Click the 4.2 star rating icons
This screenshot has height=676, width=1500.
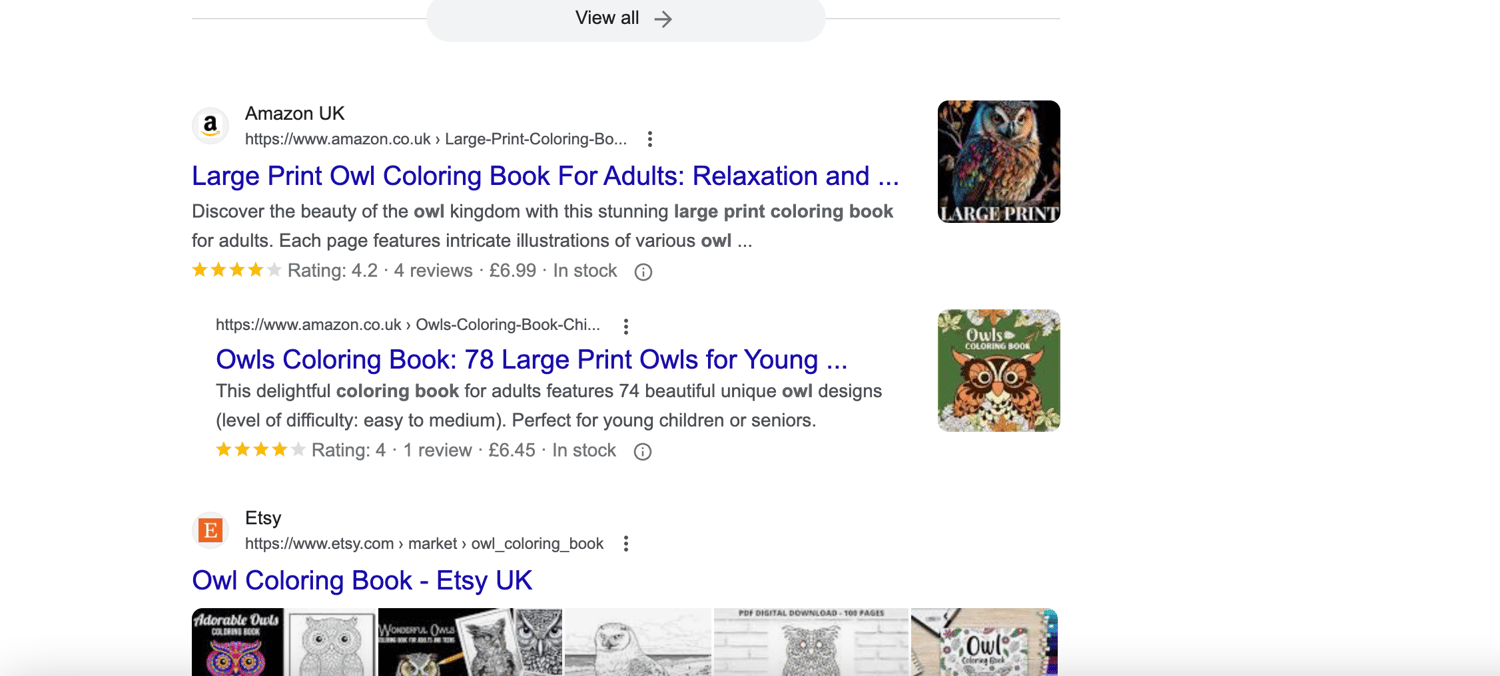point(236,269)
